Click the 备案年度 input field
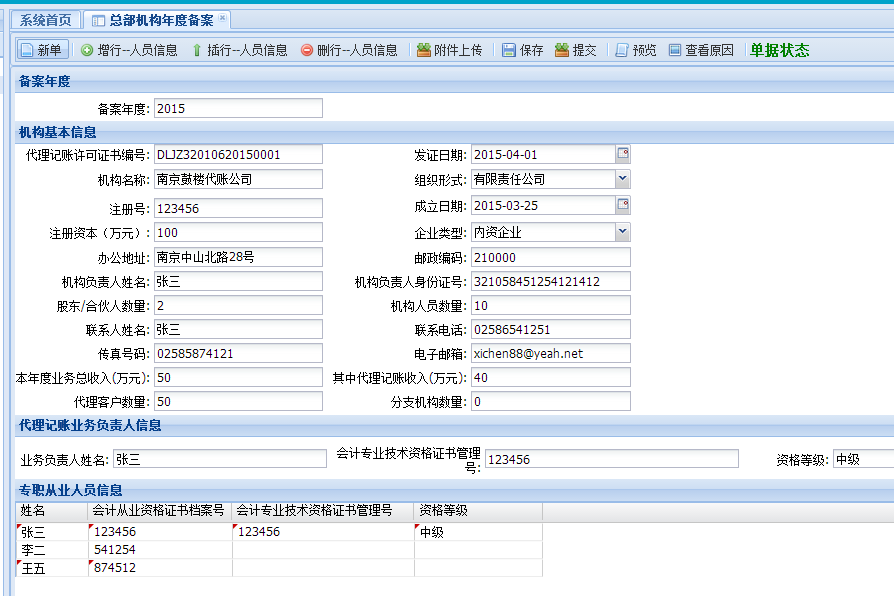This screenshot has width=894, height=596. 237,106
